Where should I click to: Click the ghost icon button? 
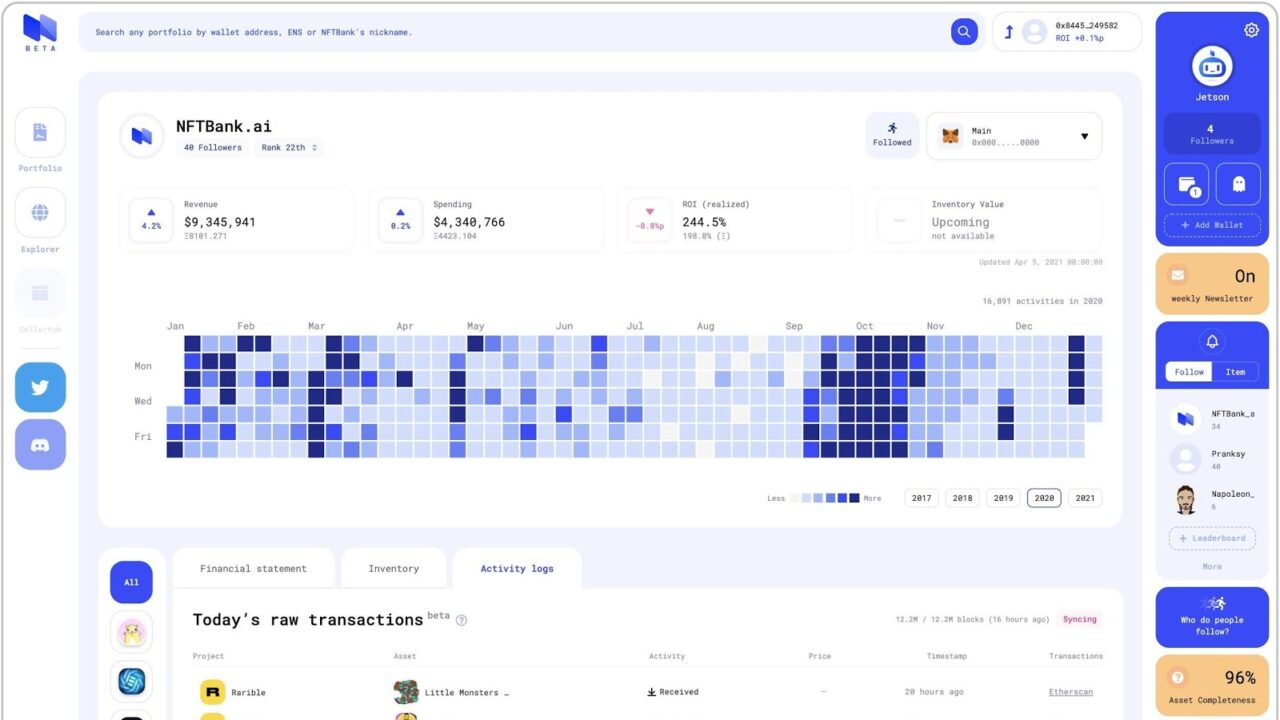pos(1238,184)
